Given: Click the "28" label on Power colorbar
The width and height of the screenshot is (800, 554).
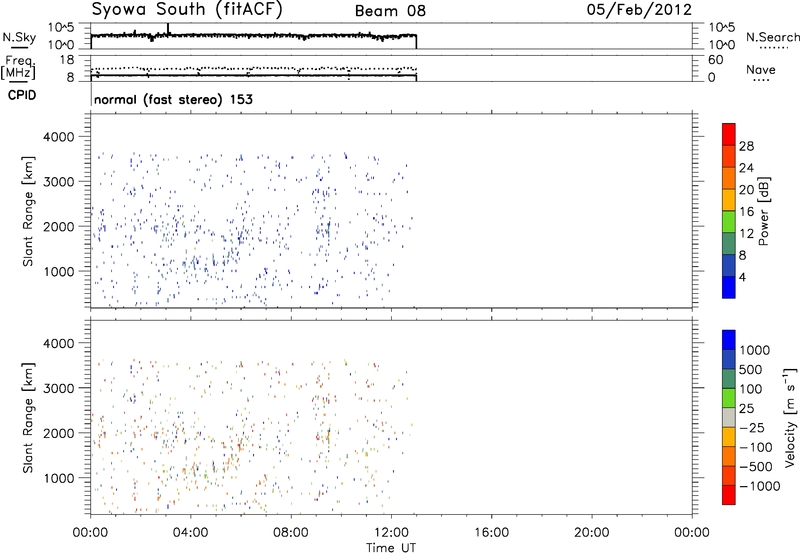Looking at the screenshot, I should [746, 146].
